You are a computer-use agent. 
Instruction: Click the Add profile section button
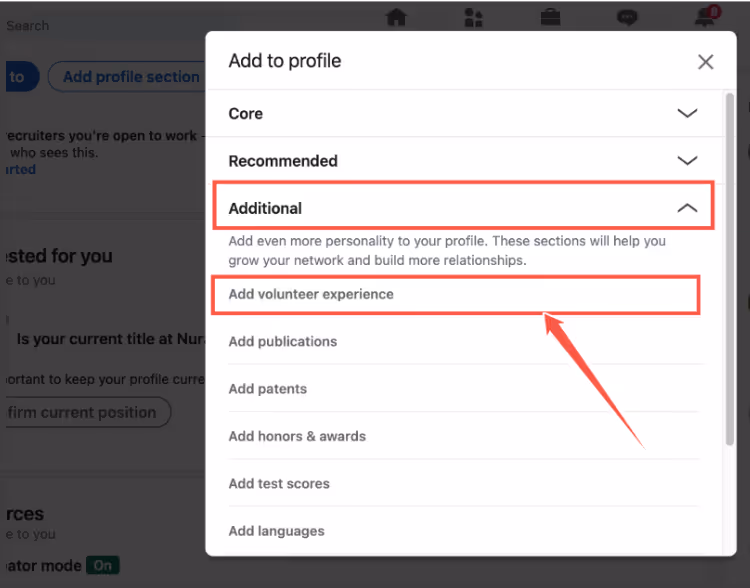pos(127,77)
